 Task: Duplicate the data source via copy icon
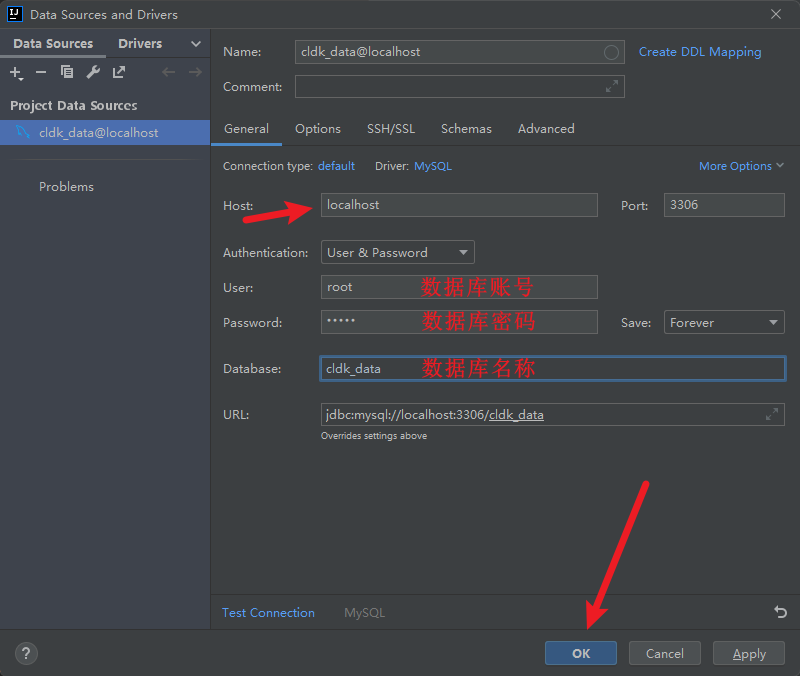[x=66, y=72]
